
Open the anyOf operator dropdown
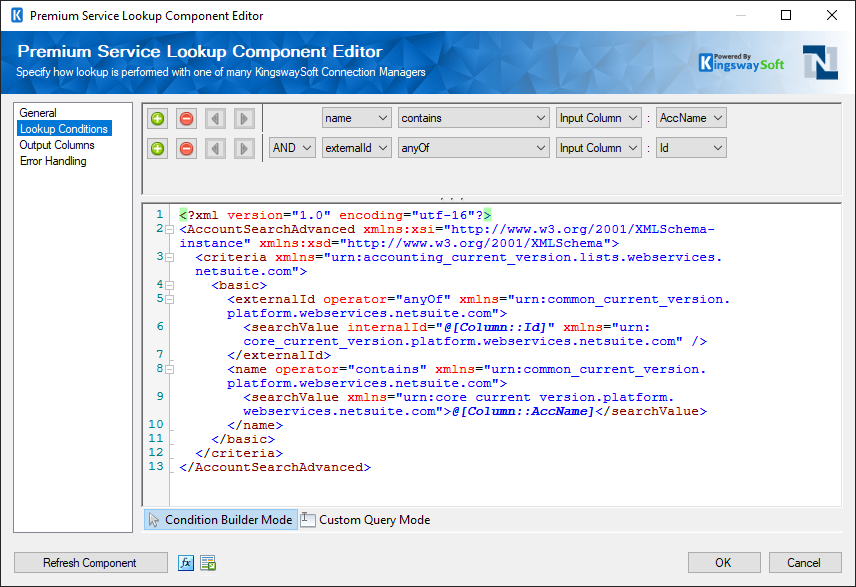click(473, 148)
